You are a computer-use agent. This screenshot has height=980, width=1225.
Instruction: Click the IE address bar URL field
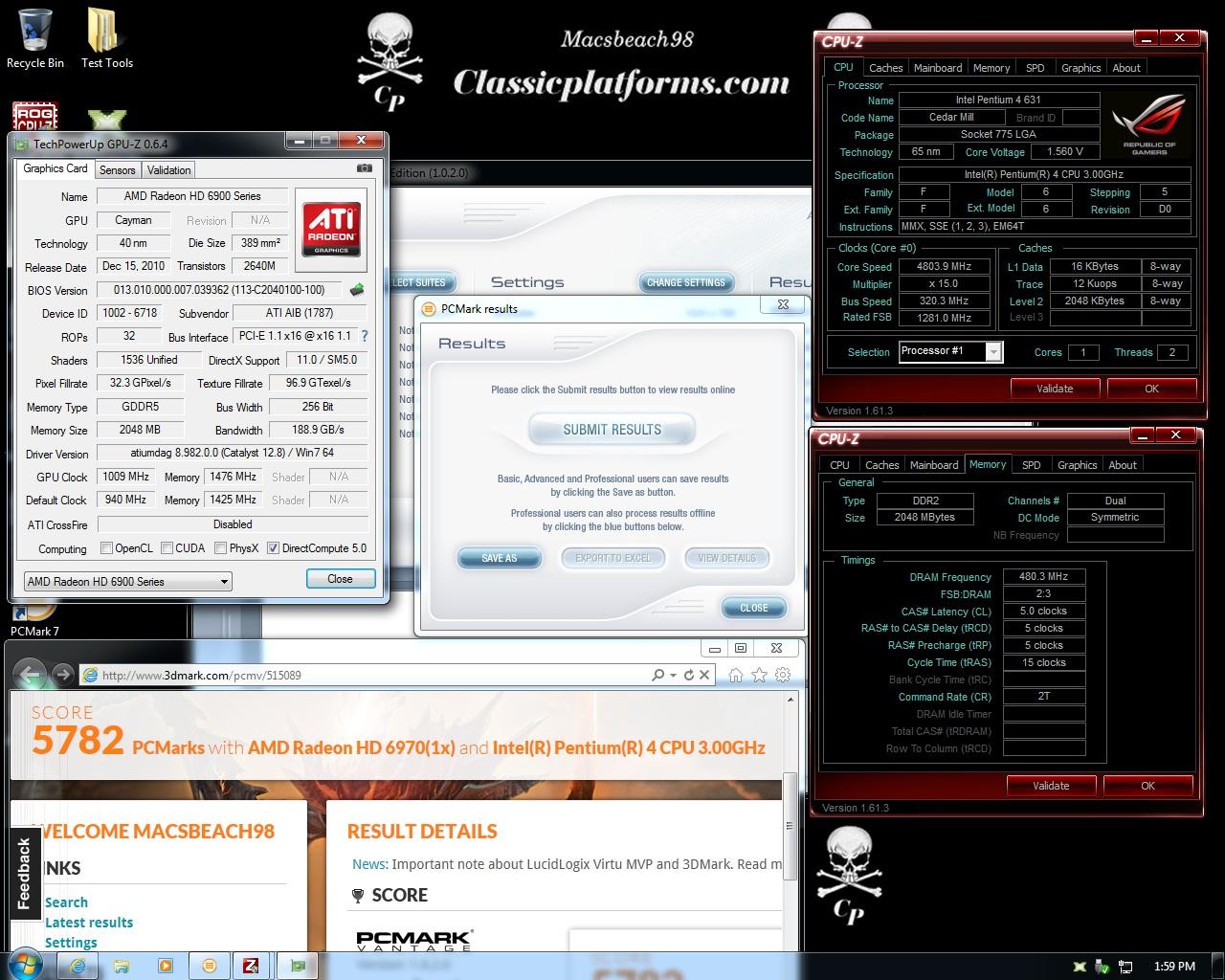pyautogui.click(x=364, y=675)
